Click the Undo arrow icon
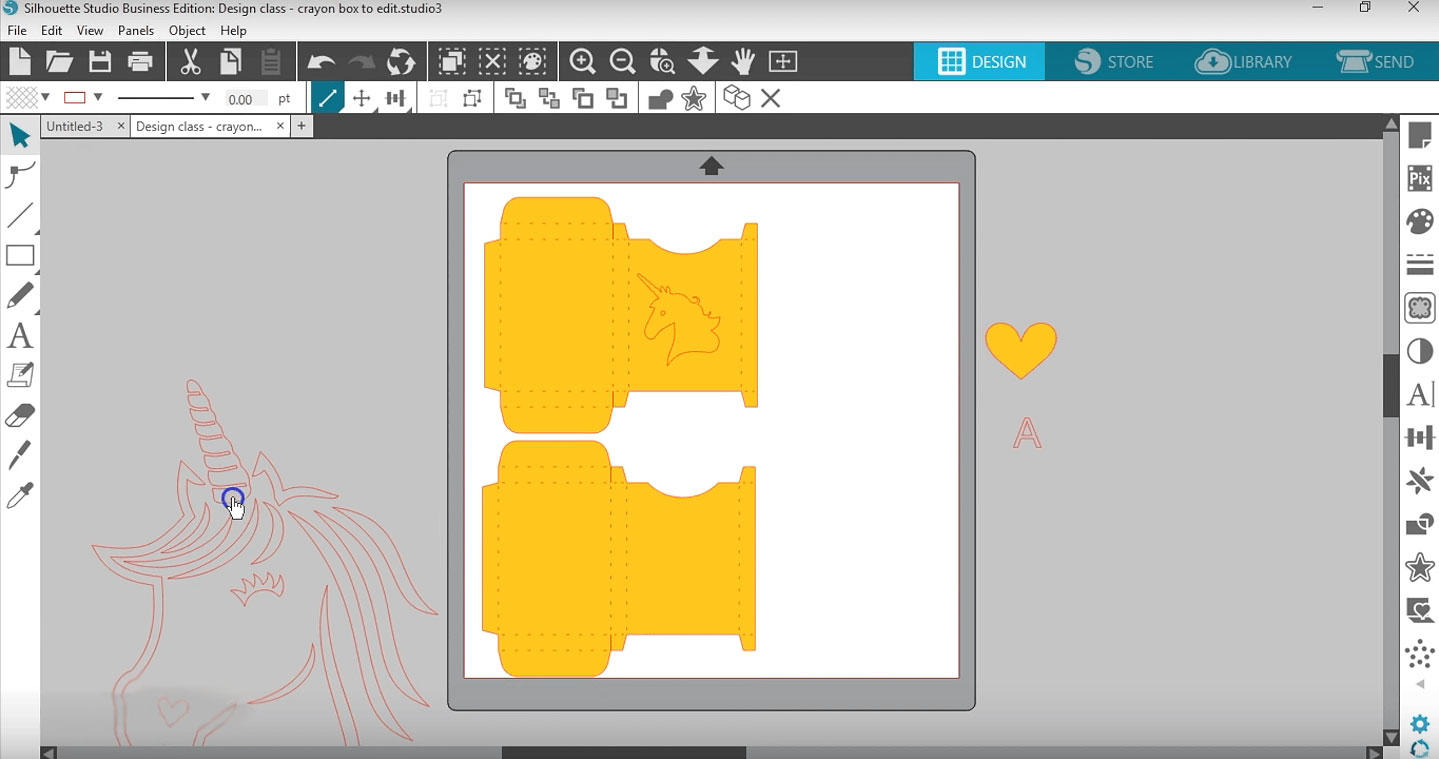Viewport: 1439px width, 759px height. pyautogui.click(x=321, y=62)
